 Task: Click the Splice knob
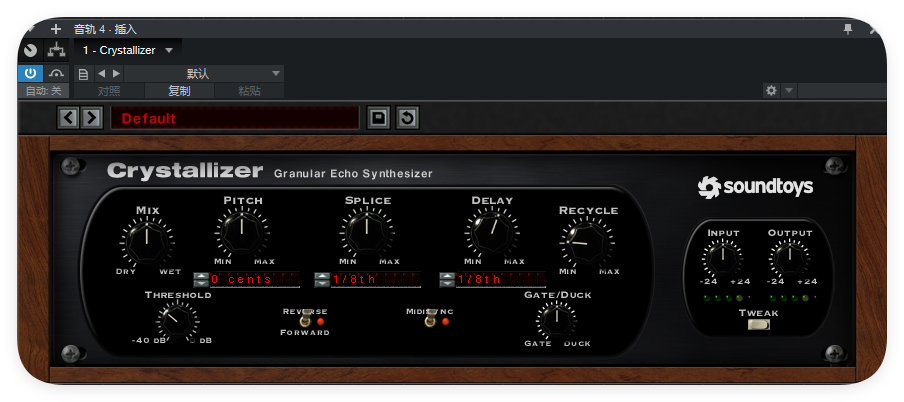tap(367, 231)
